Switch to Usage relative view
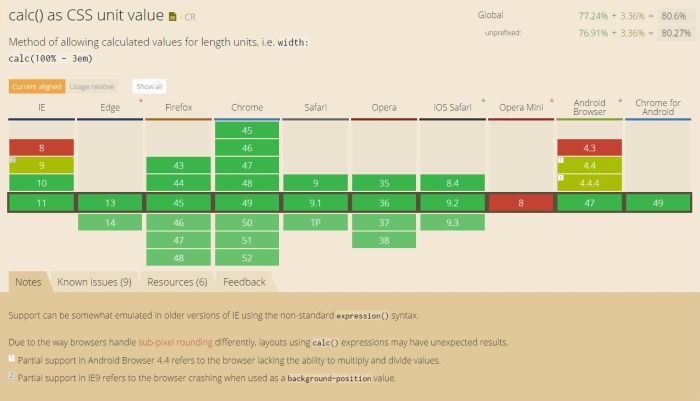The height and width of the screenshot is (401, 700). (x=92, y=87)
